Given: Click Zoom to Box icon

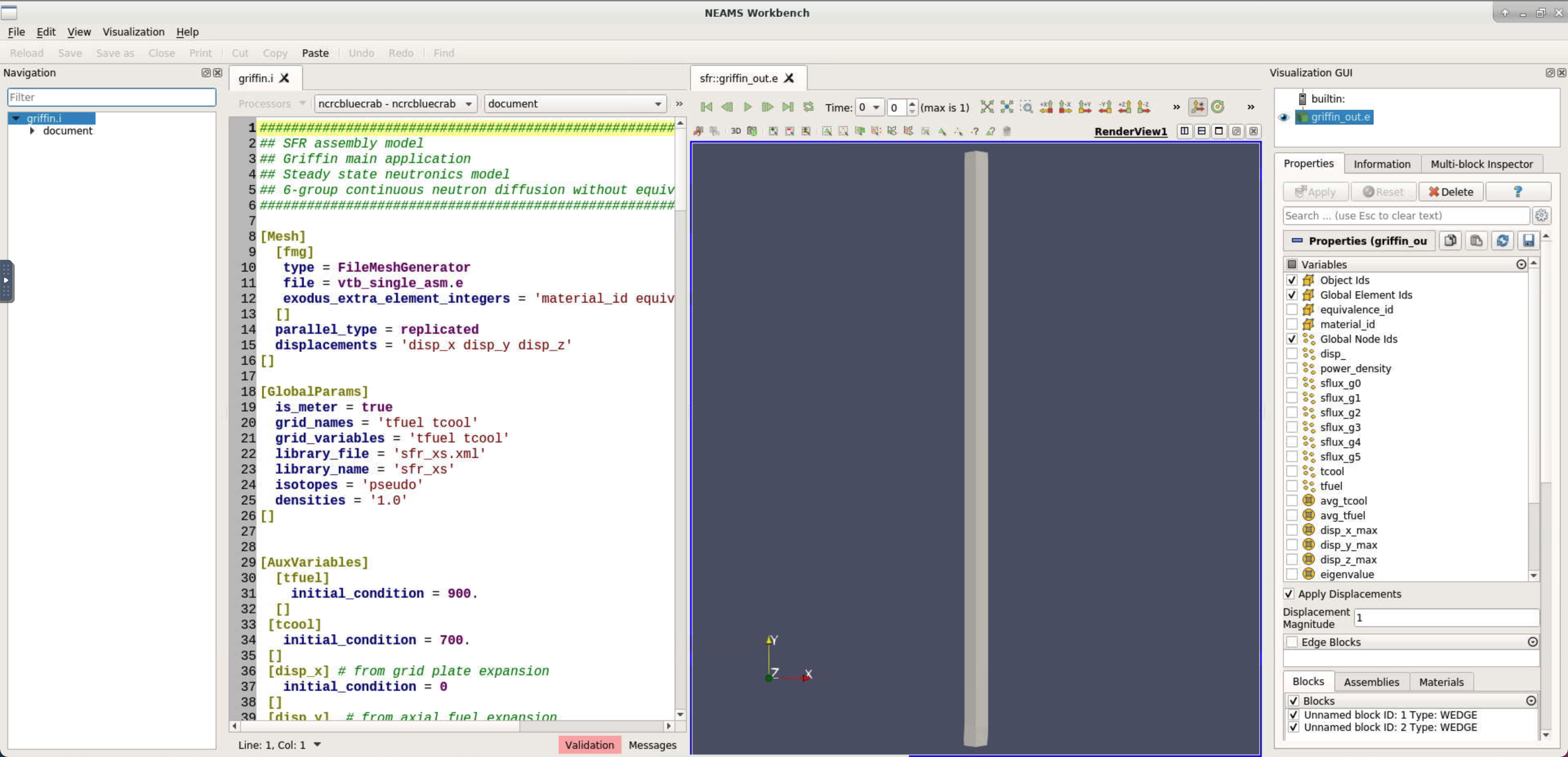Looking at the screenshot, I should 1026,107.
